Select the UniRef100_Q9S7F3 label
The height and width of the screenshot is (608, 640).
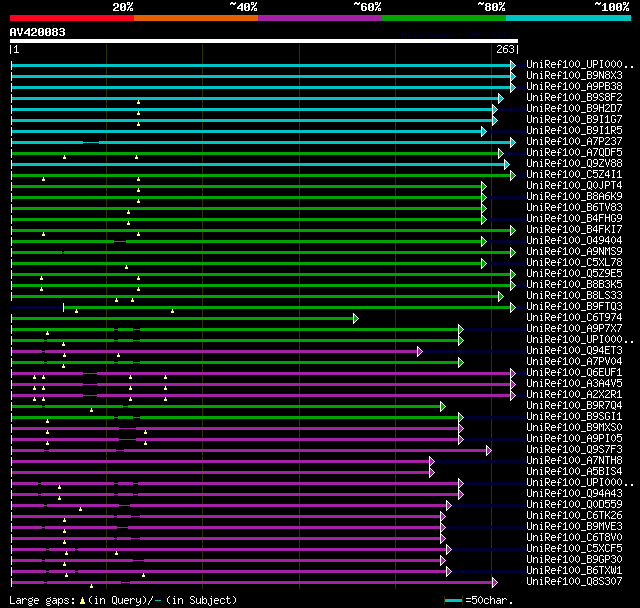point(574,450)
